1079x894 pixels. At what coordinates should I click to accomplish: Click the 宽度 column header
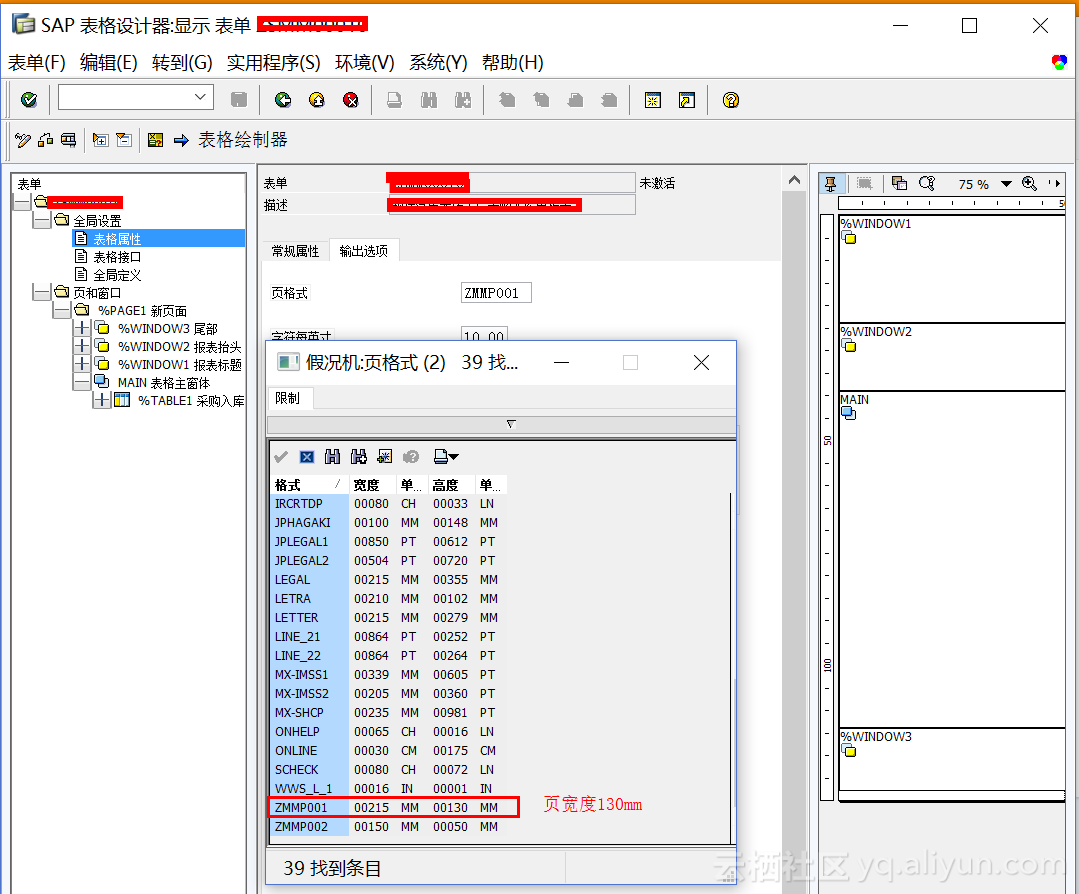(372, 485)
